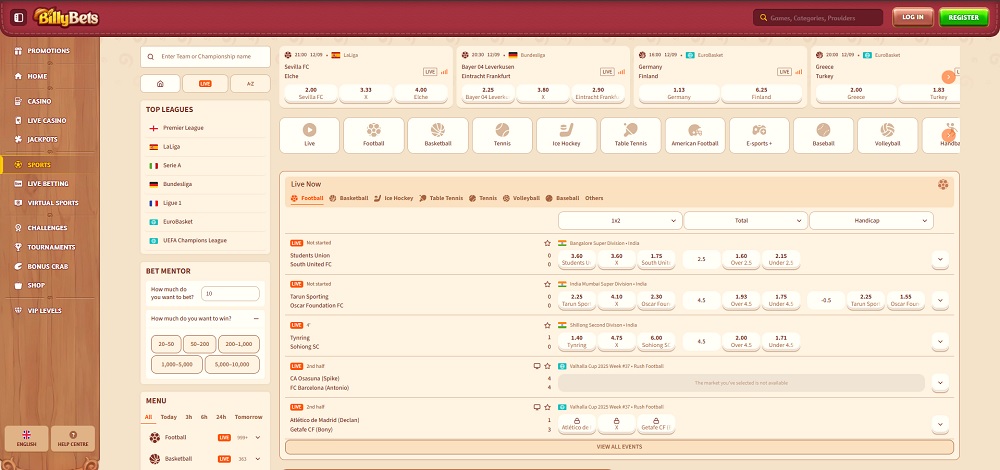Favorite the Tarun Sporting match star
Image resolution: width=1000 pixels, height=470 pixels.
(547, 284)
